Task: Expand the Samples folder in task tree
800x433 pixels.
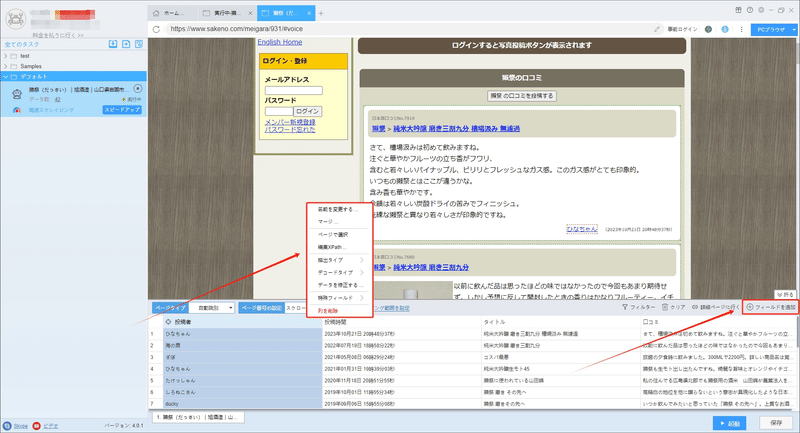Action: click(6, 66)
